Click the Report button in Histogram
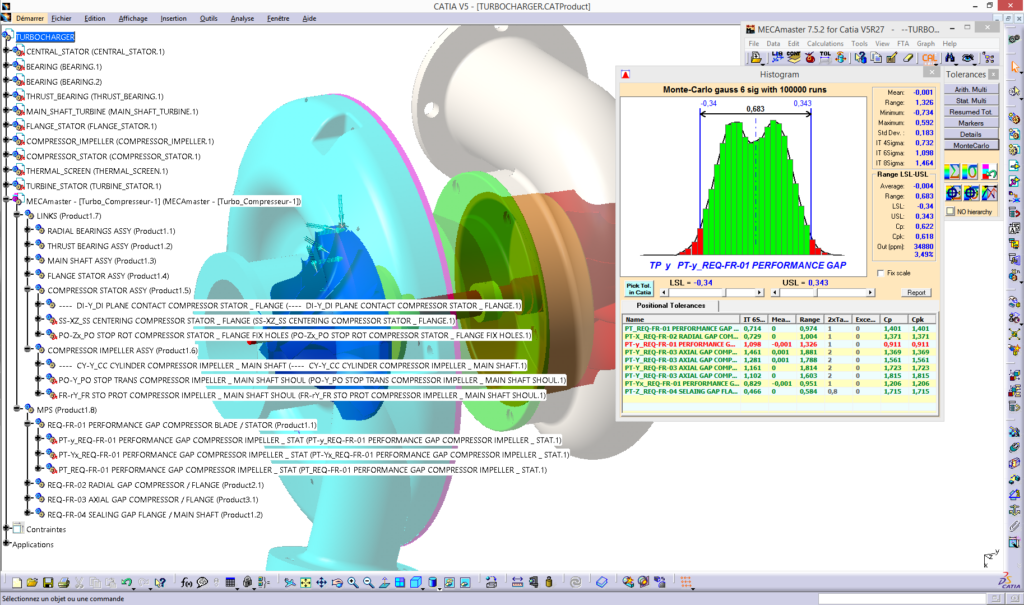 [916, 293]
